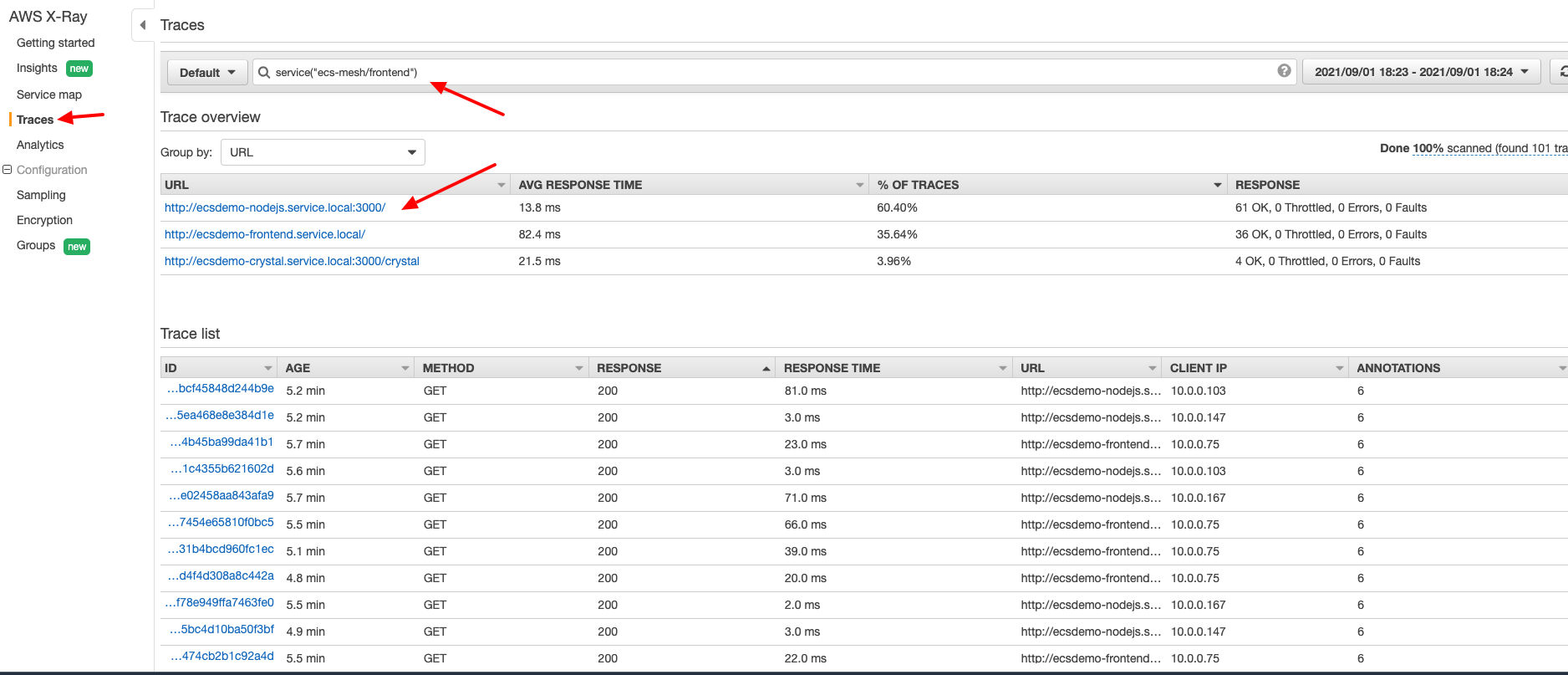Screen dimensions: 1568x675
Task: Go to Service map
Action: point(49,95)
